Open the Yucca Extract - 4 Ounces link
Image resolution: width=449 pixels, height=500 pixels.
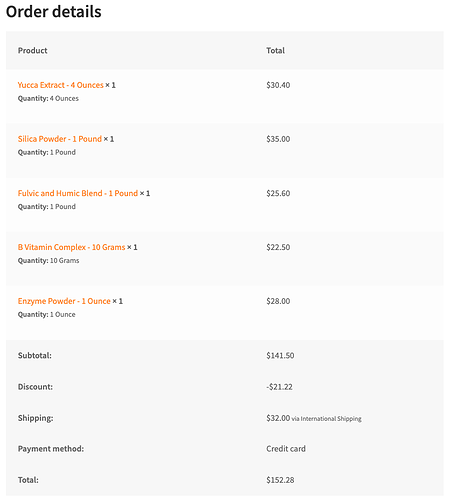pyautogui.click(x=61, y=85)
